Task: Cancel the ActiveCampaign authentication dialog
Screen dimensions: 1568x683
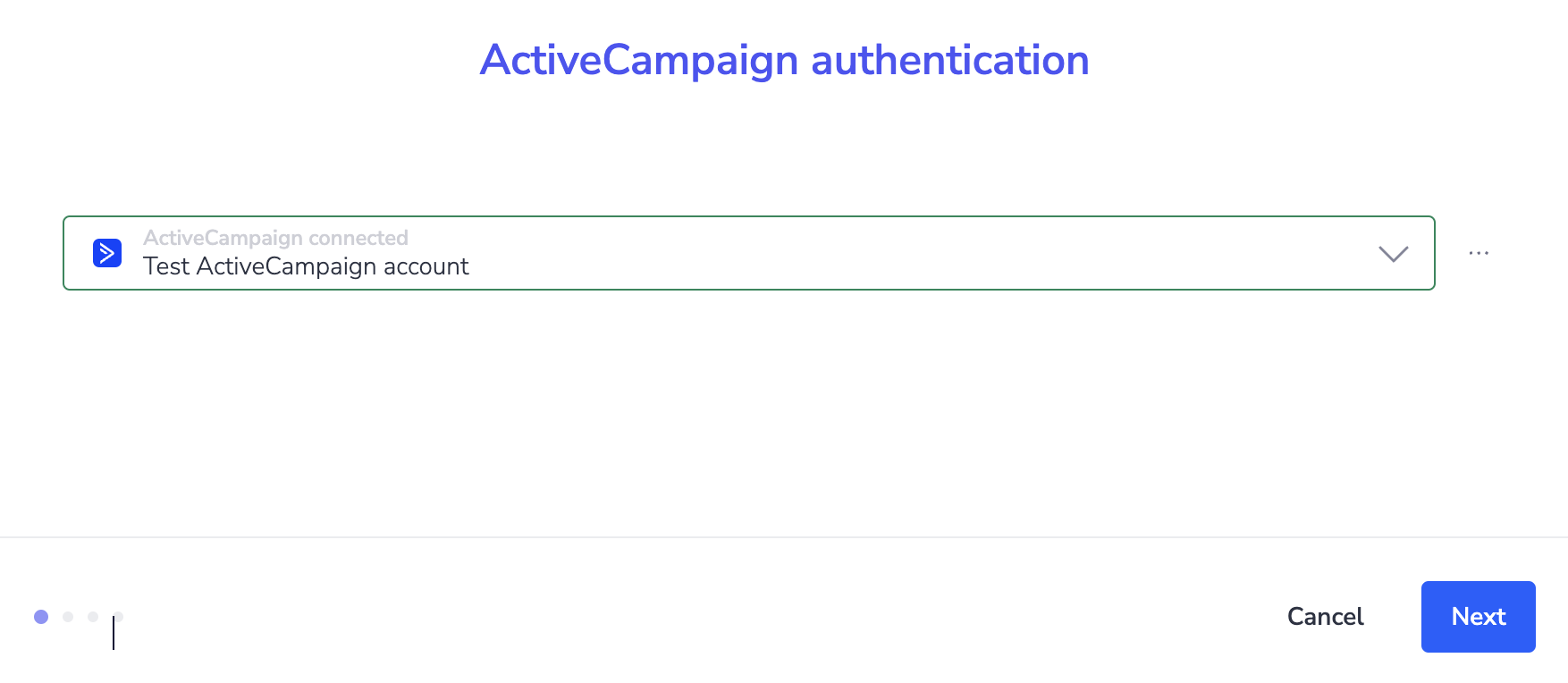Action: tap(1325, 617)
